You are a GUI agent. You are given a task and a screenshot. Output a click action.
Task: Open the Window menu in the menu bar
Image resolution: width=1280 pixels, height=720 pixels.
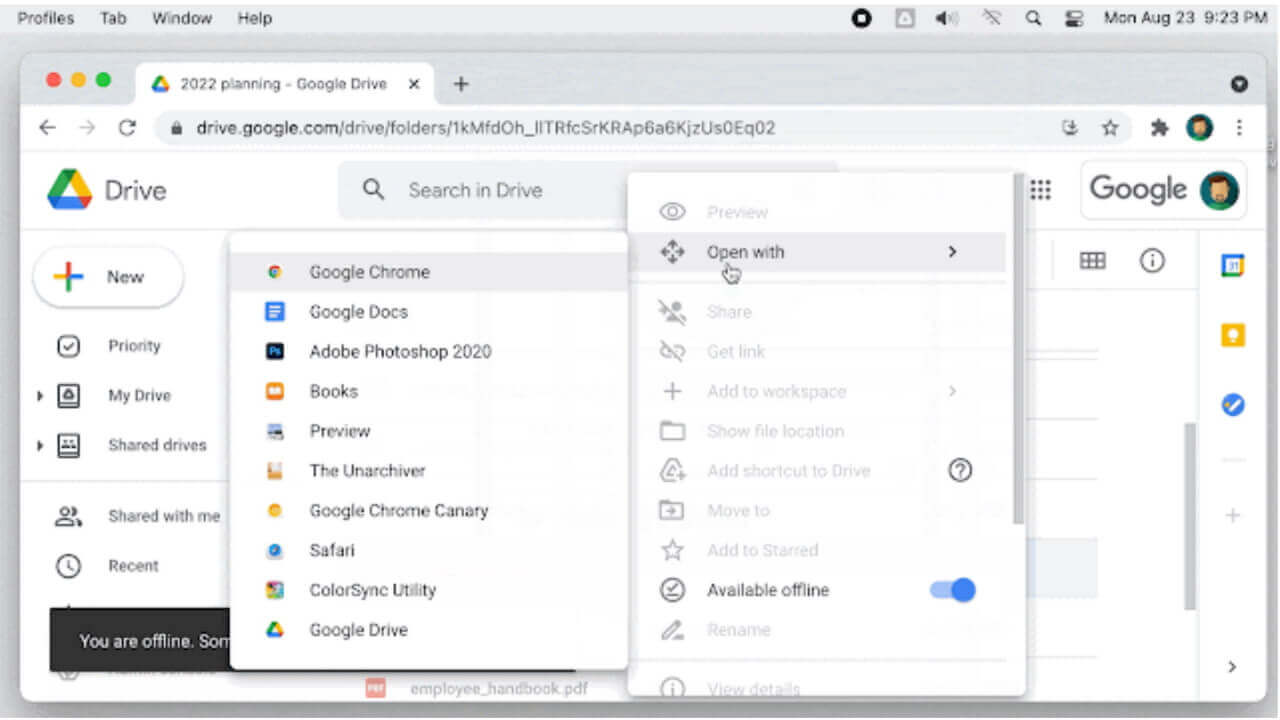click(181, 17)
